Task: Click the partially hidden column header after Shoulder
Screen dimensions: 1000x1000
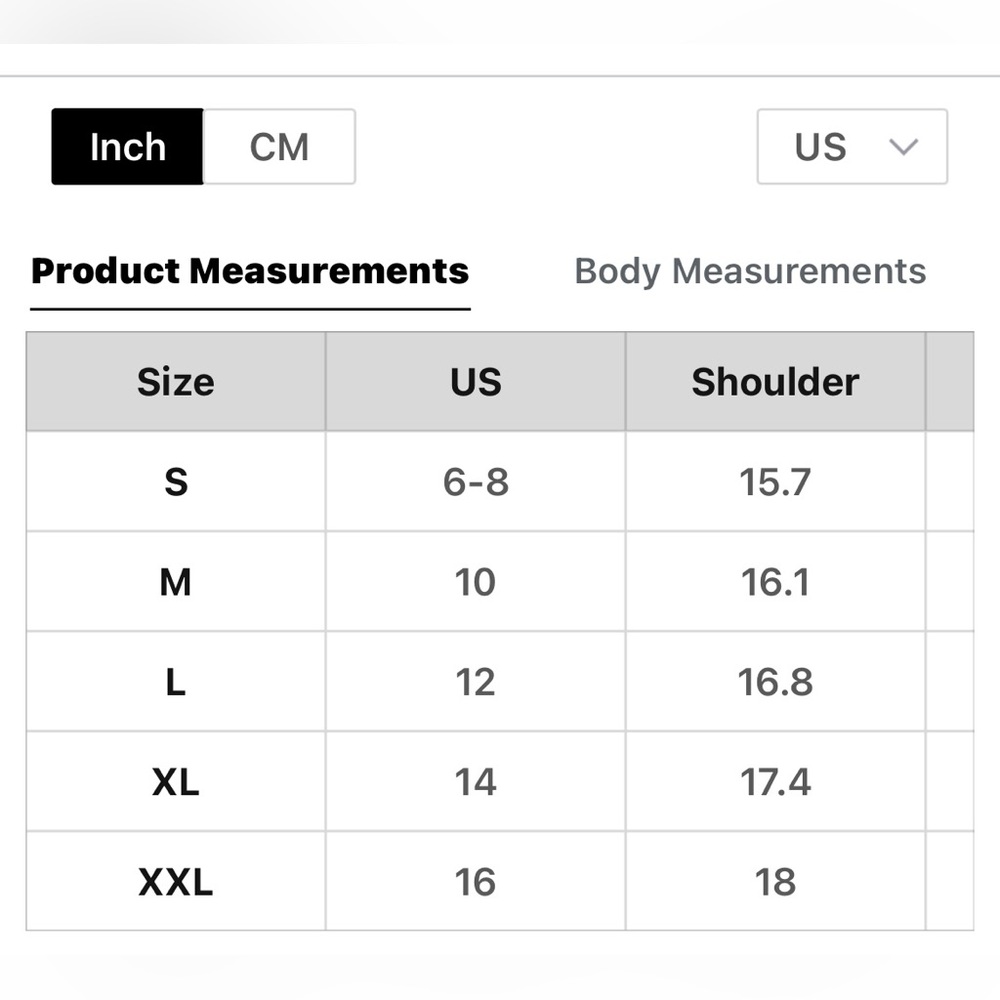Action: [950, 381]
